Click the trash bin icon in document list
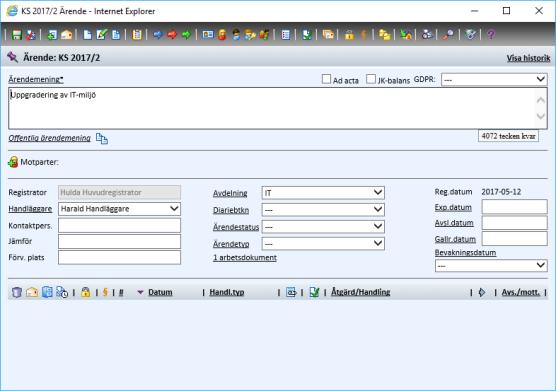Screen dimensions: 556x391 pyautogui.click(x=17, y=292)
